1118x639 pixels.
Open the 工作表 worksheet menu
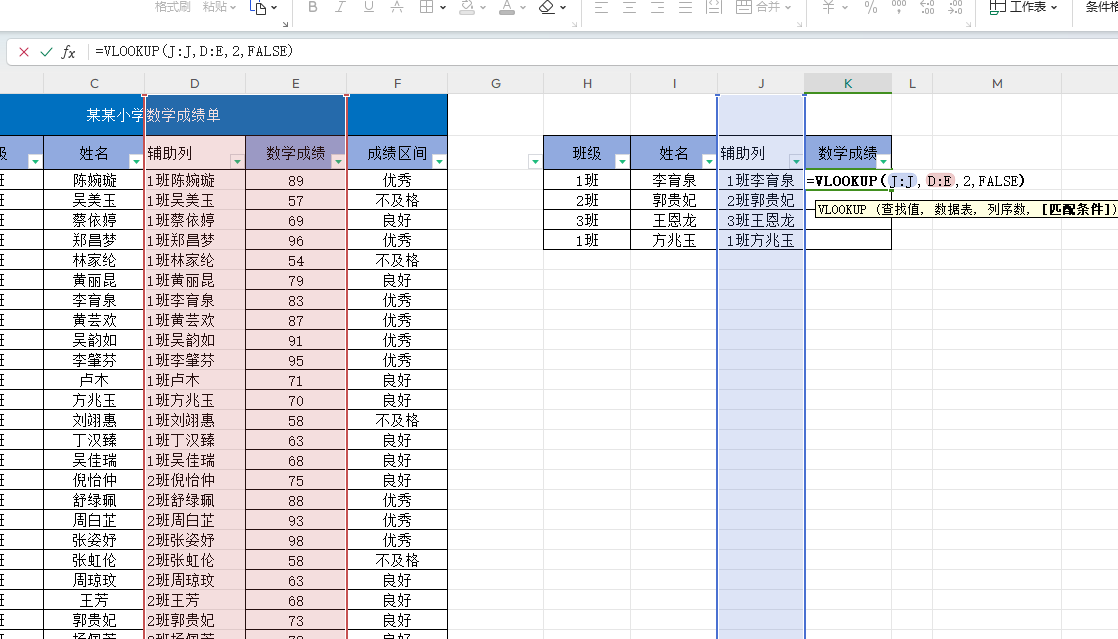[1023, 7]
